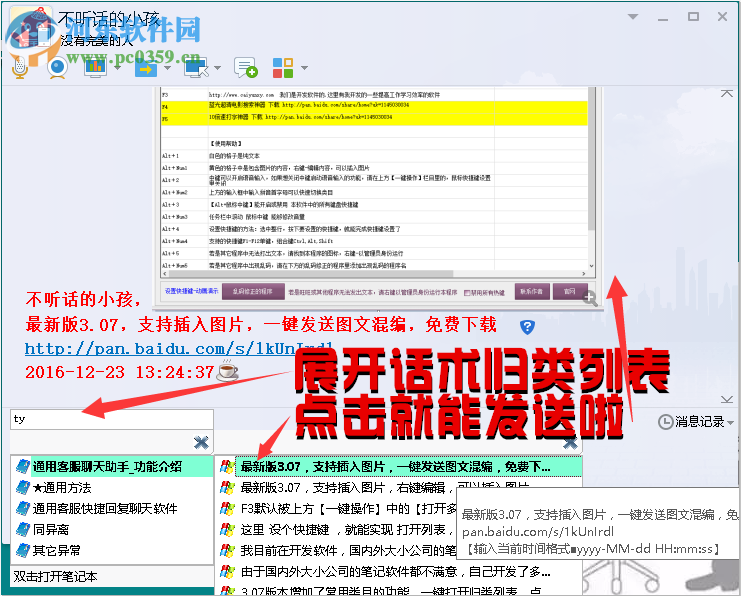Click the book icon beside 其它异常
The width and height of the screenshot is (741, 596).
coord(23,550)
